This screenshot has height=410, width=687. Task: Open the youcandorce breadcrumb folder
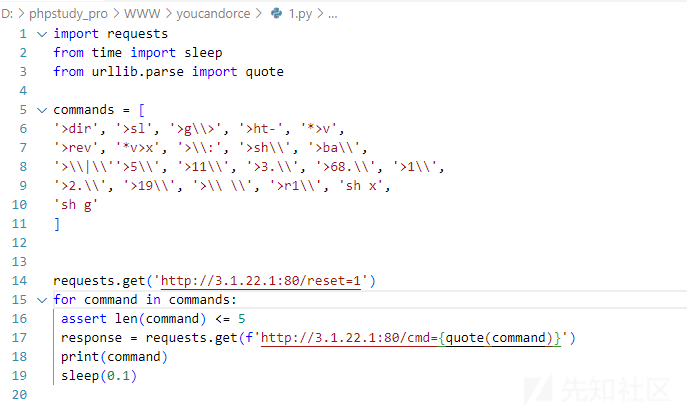[213, 14]
